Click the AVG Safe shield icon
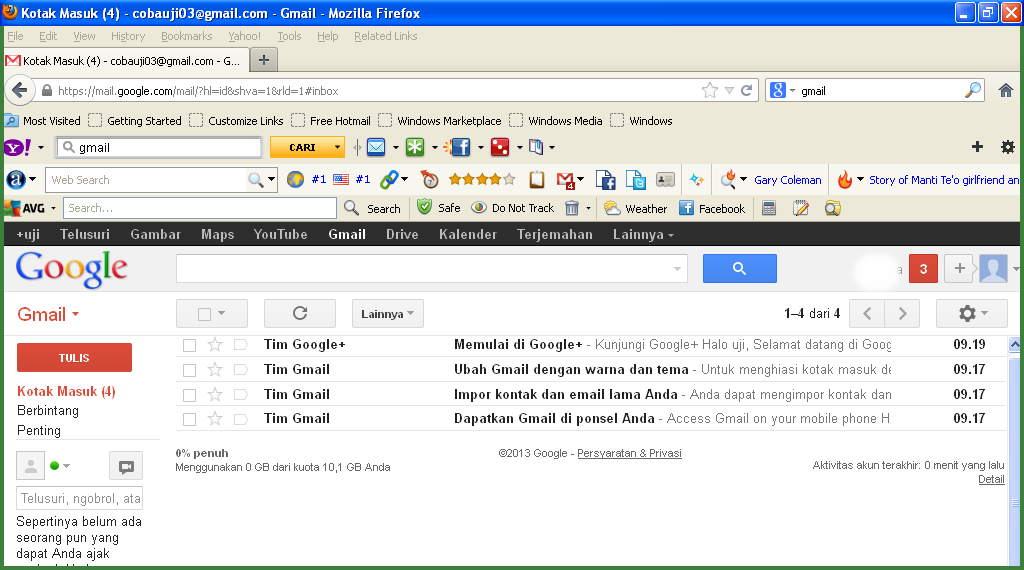The height and width of the screenshot is (570, 1024). [x=424, y=207]
